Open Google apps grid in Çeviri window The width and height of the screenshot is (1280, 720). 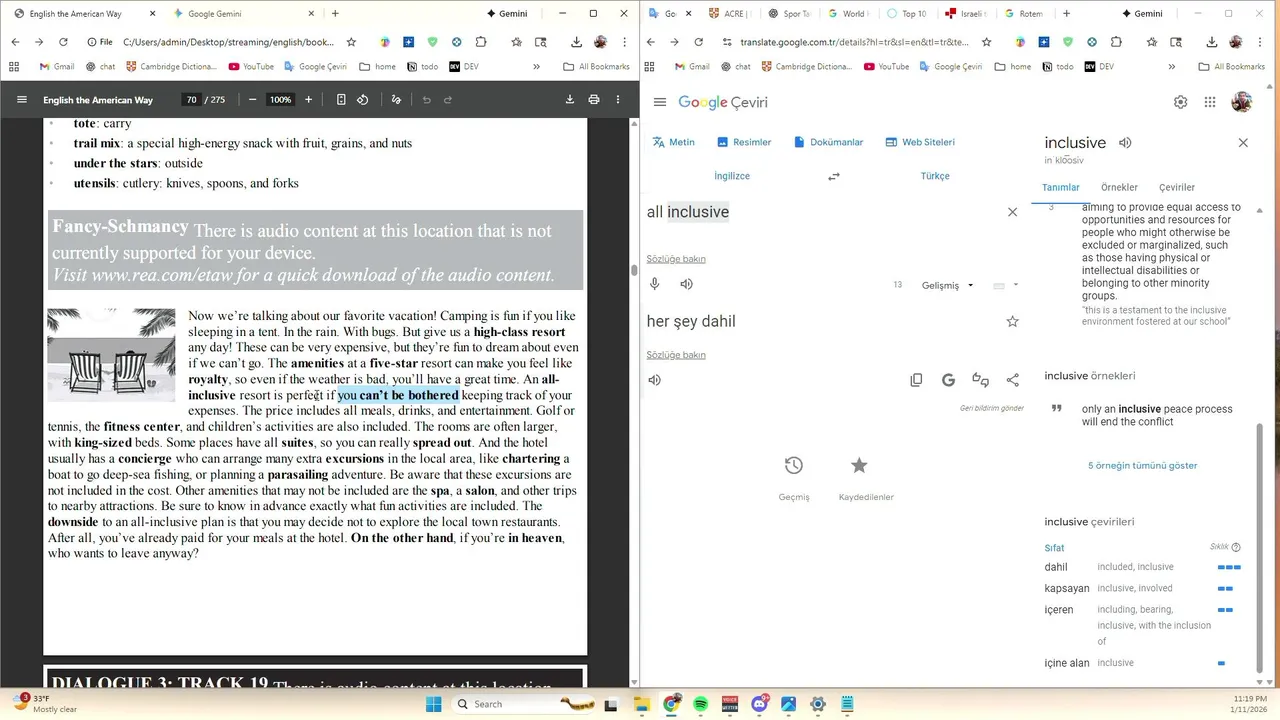[x=1210, y=102]
